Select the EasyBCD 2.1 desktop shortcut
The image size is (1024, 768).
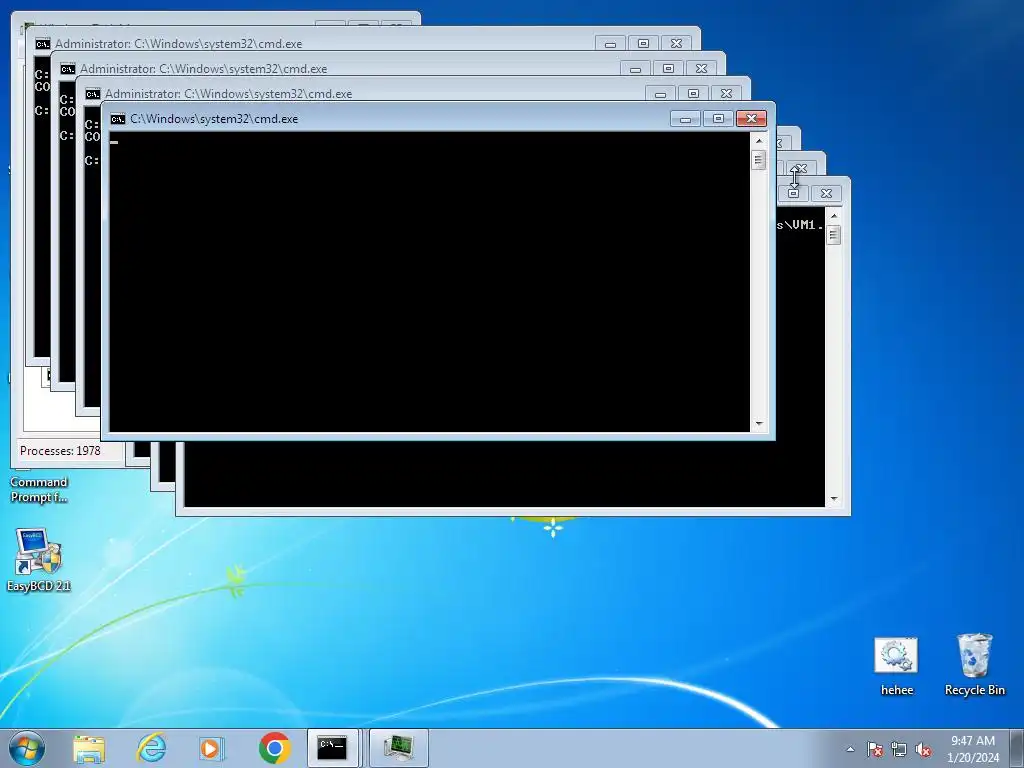point(39,560)
